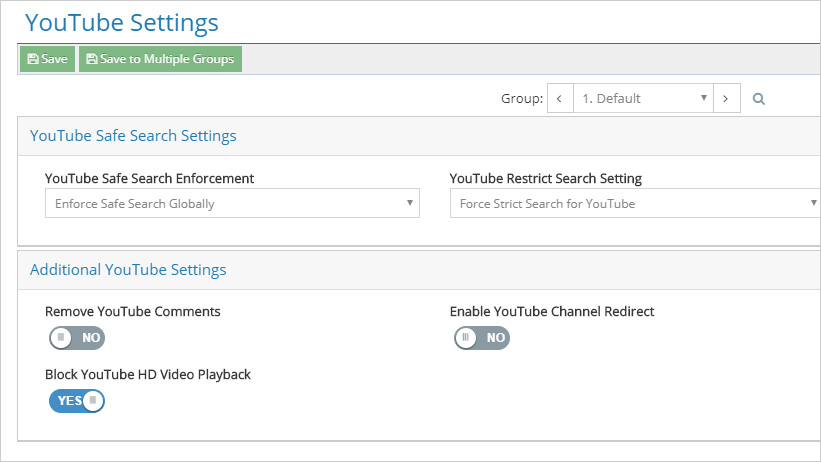
Task: Click the Save button
Action: [x=47, y=59]
